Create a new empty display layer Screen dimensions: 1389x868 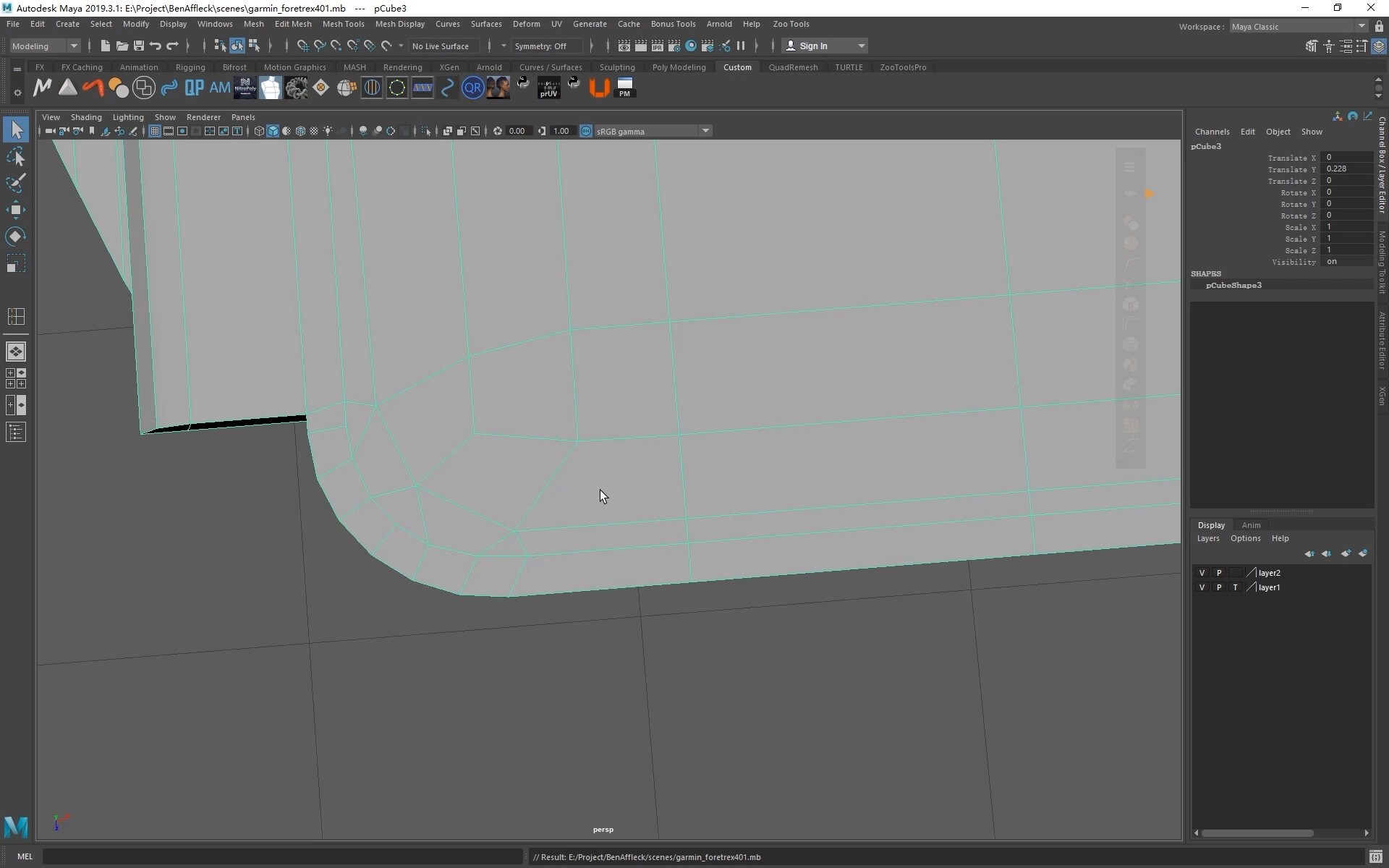coord(1346,553)
